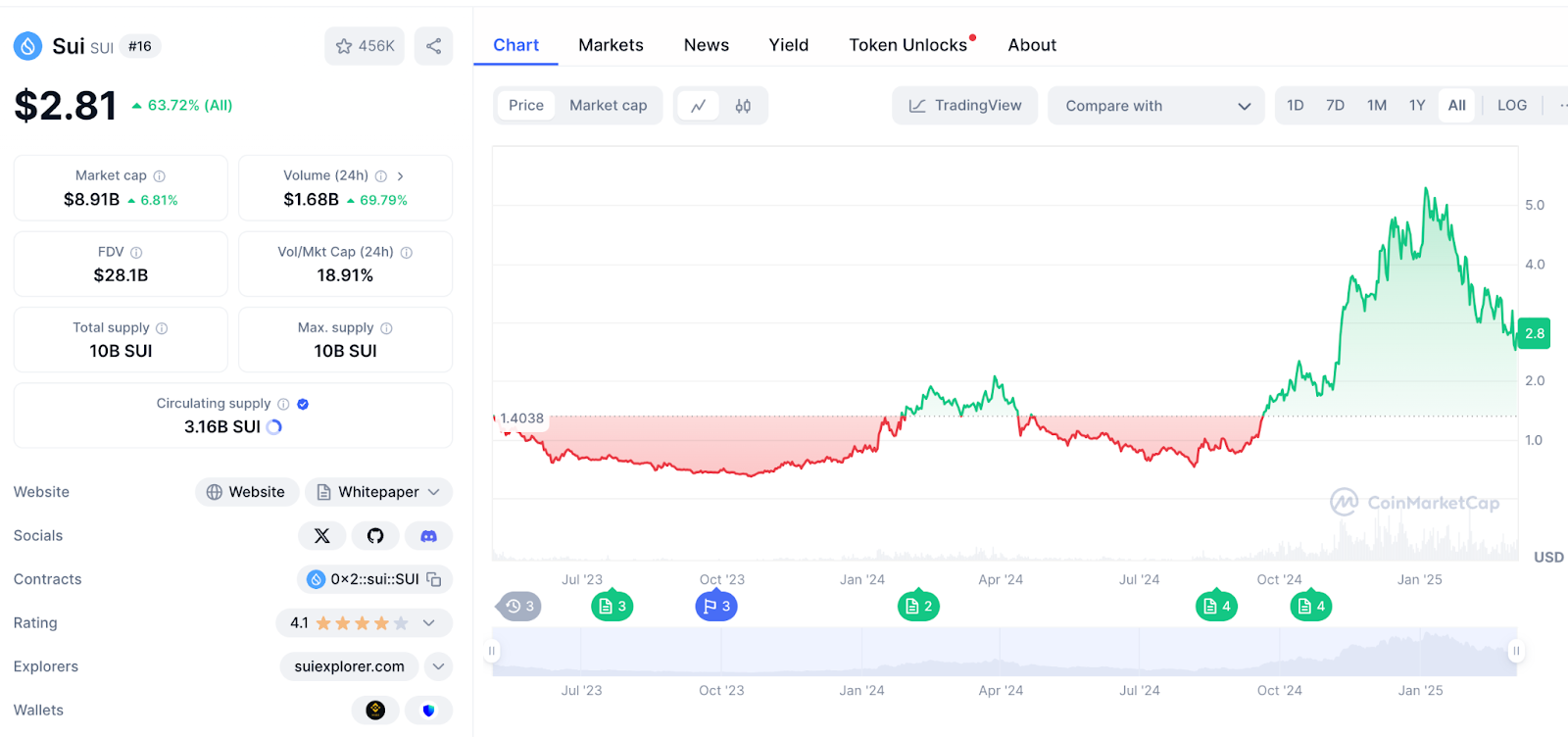Expand the Whitepaper dropdown
Image resolution: width=1568 pixels, height=737 pixels.
coord(378,492)
